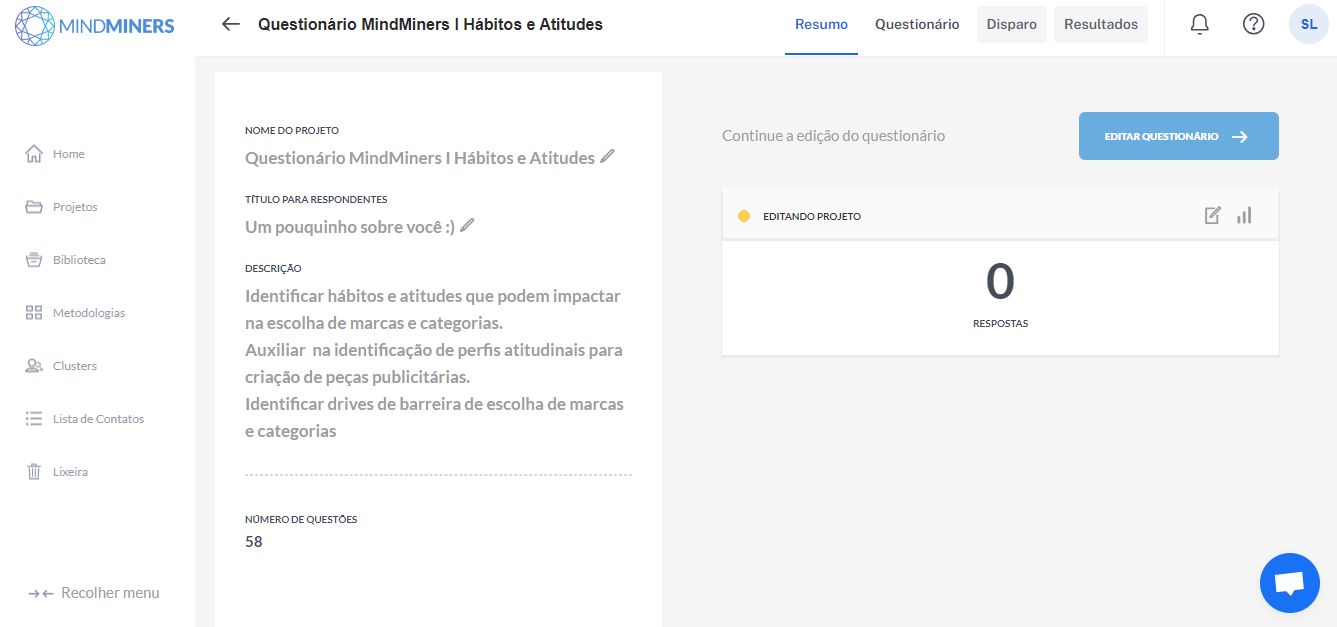Edit respondent title with pencil icon

tap(467, 225)
